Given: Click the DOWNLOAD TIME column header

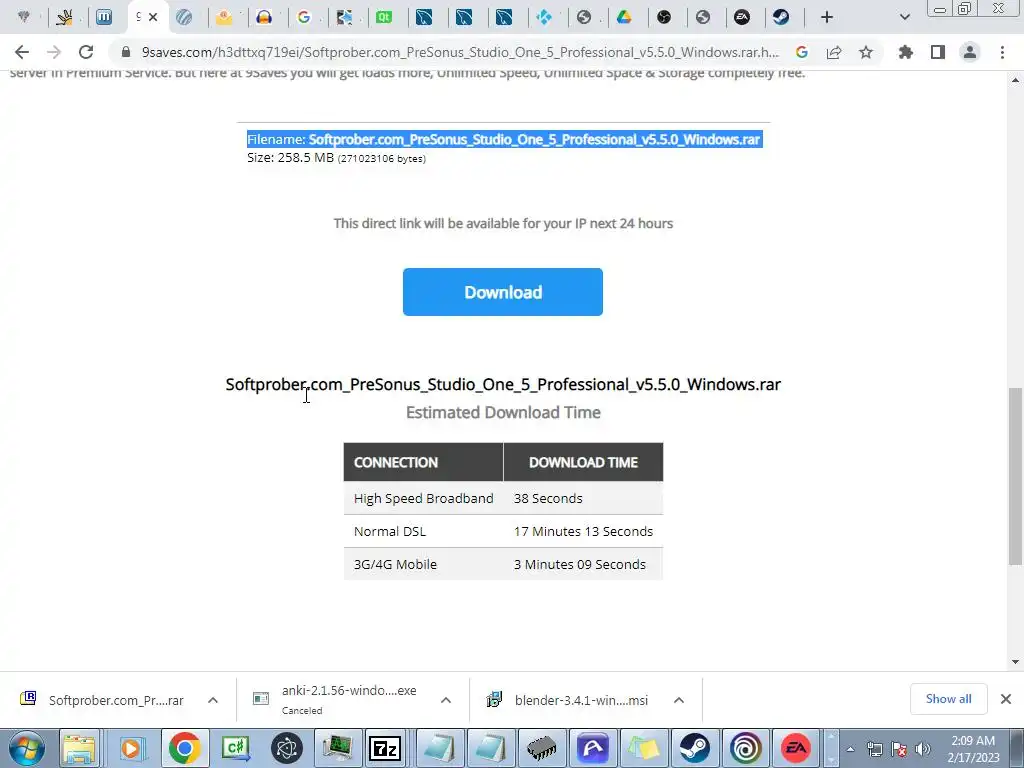Looking at the screenshot, I should coord(583,462).
